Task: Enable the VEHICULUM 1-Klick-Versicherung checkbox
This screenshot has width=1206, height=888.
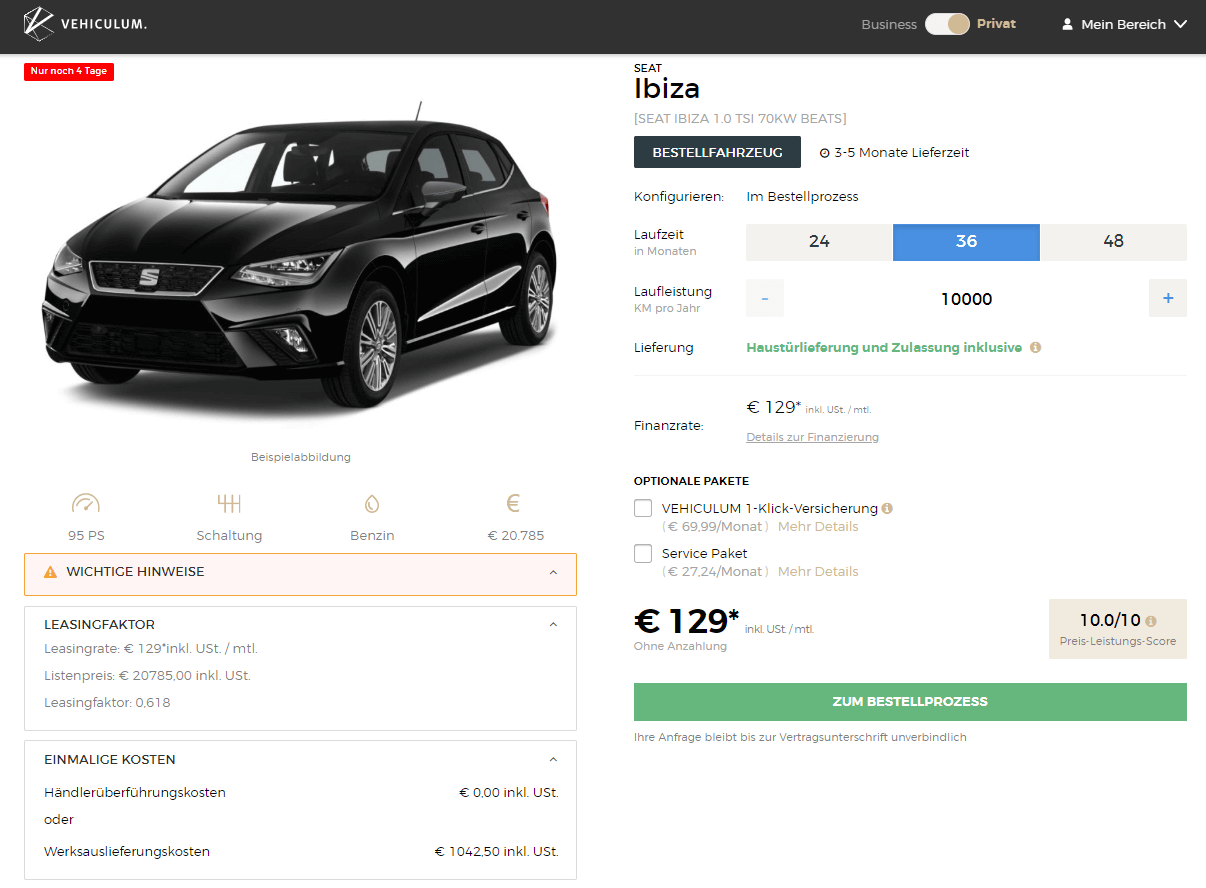Action: [643, 508]
